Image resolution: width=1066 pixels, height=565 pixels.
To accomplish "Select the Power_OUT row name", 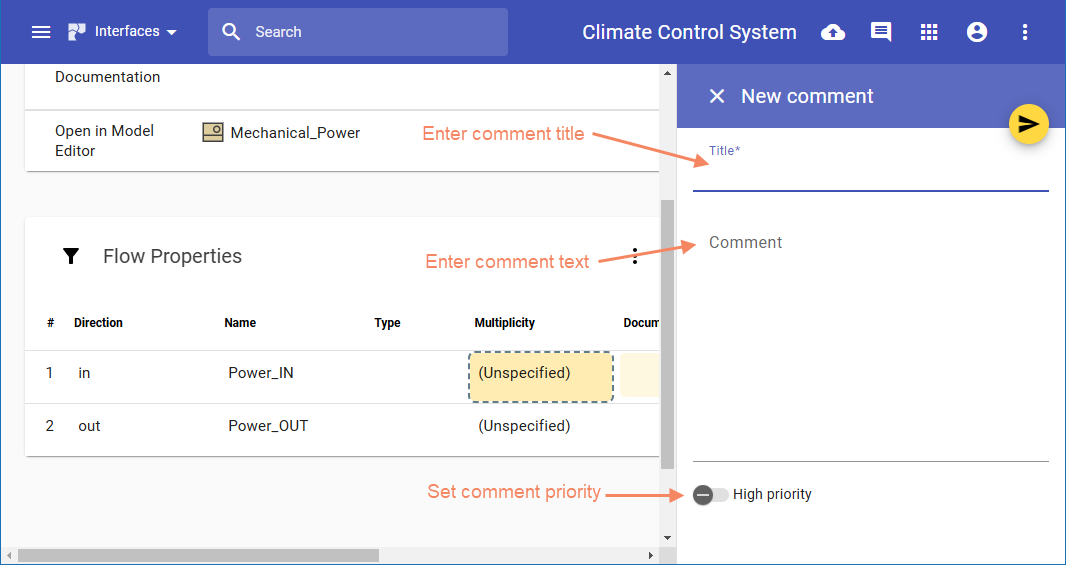I will coord(268,426).
